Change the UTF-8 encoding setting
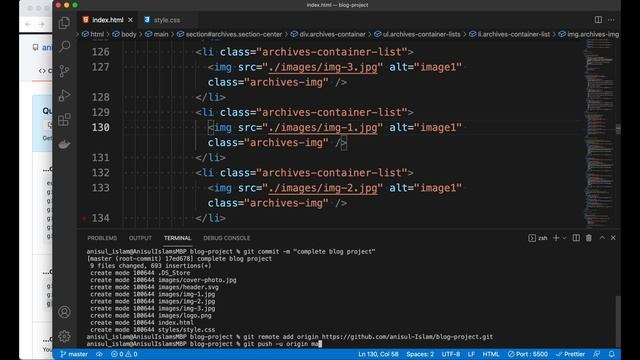This screenshot has height=360, width=640. coord(451,354)
